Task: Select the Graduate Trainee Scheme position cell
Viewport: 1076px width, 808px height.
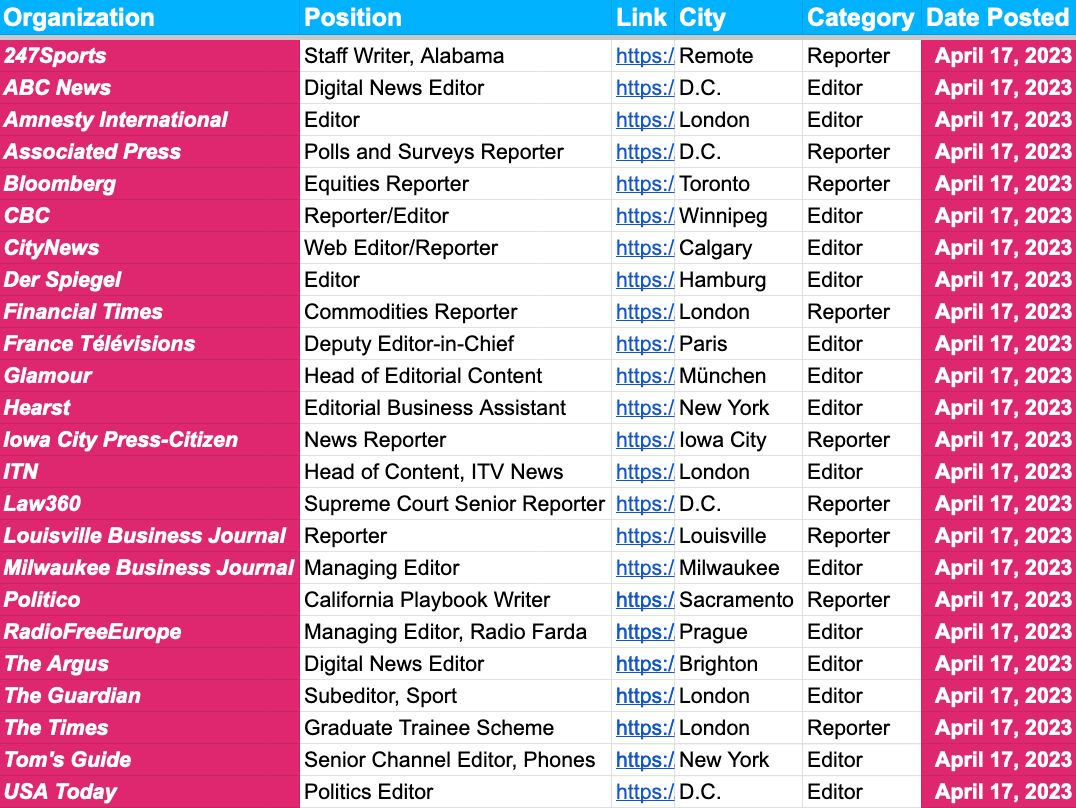Action: (429, 728)
